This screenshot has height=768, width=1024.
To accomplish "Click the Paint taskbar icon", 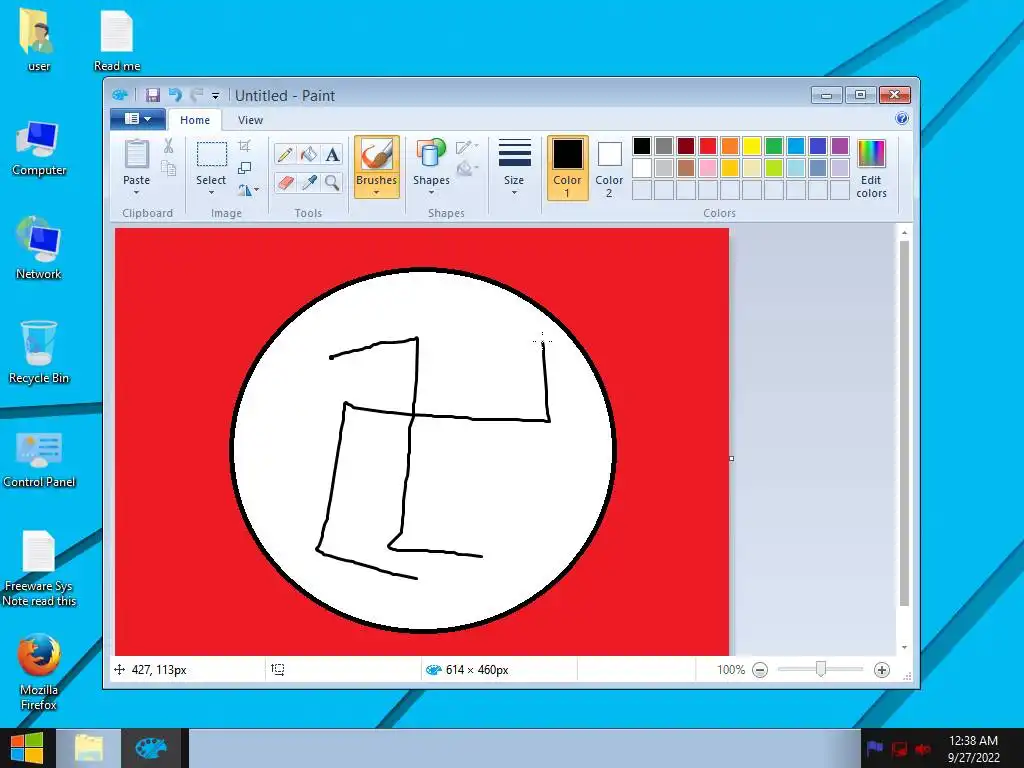I will click(x=151, y=748).
